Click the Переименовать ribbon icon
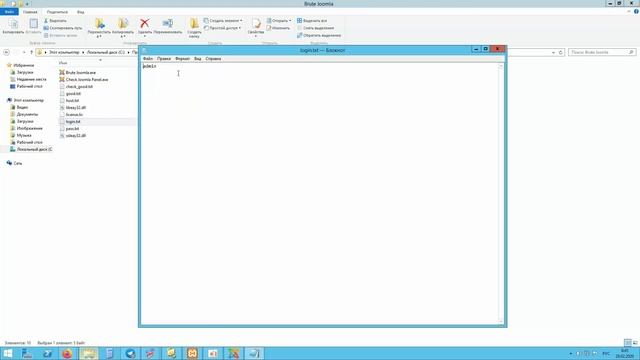Viewport: 640px width, 360px height. tap(168, 26)
